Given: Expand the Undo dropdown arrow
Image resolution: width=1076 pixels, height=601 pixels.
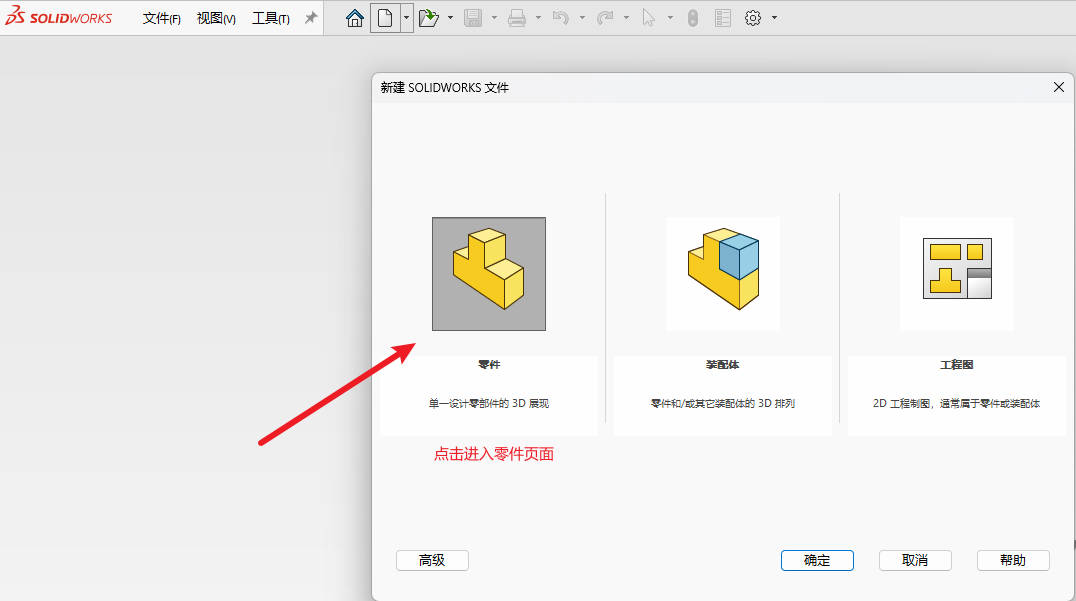Looking at the screenshot, I should [x=582, y=18].
